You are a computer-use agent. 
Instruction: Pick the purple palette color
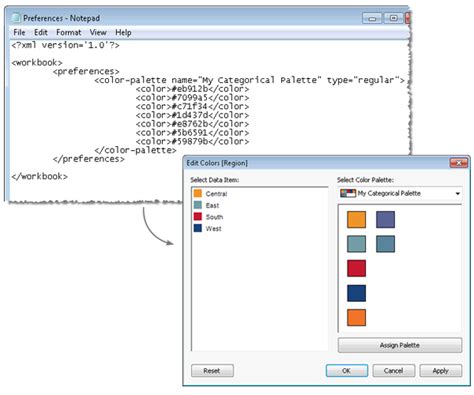385,219
